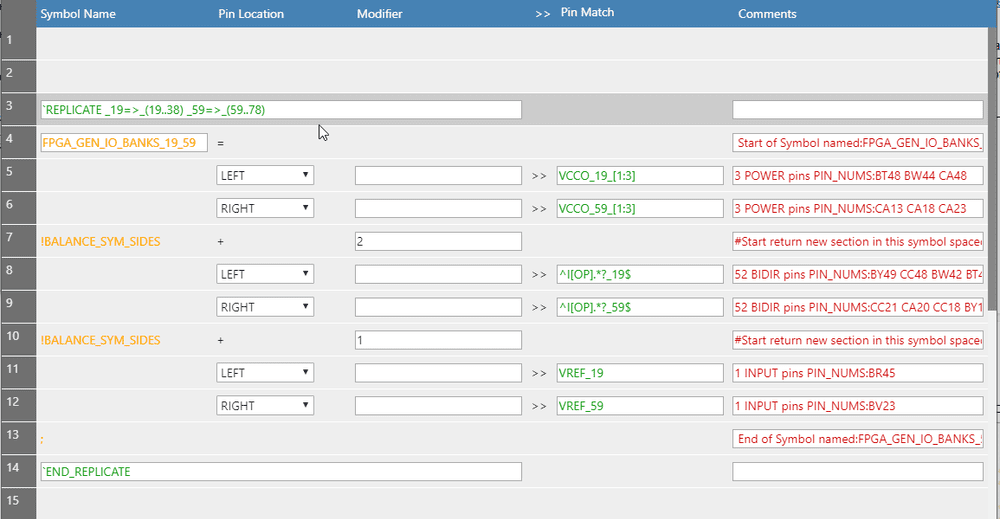This screenshot has width=1000, height=519.
Task: Click the comment listing BT48 BW44 CA48 pins
Action: pos(858,176)
